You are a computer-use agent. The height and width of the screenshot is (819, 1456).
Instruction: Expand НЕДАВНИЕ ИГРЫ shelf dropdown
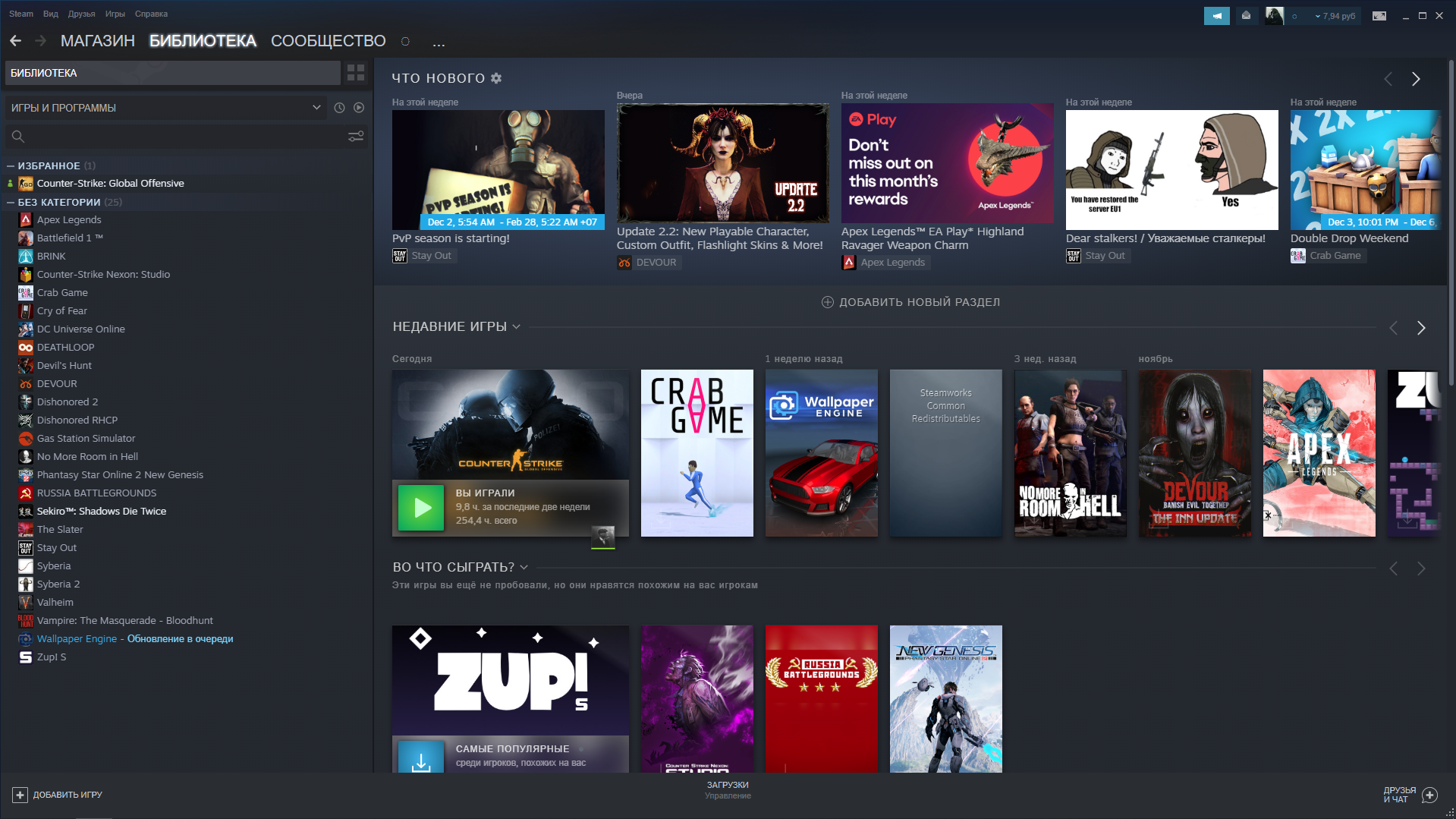517,327
